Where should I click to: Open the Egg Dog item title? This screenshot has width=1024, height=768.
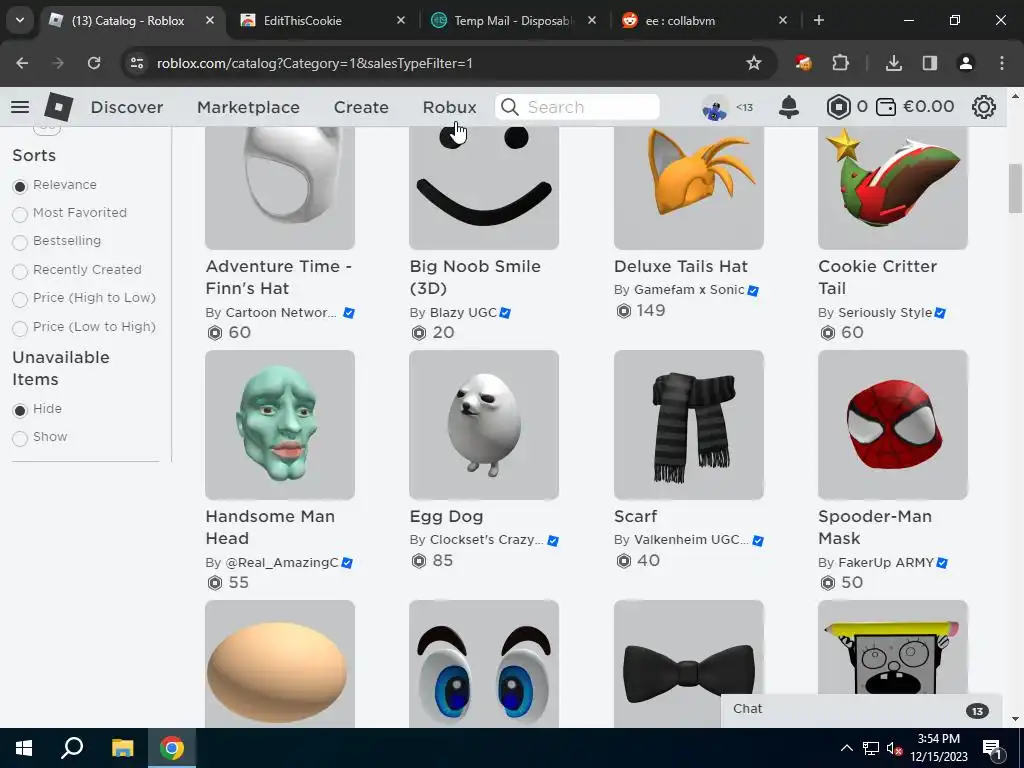tap(446, 517)
